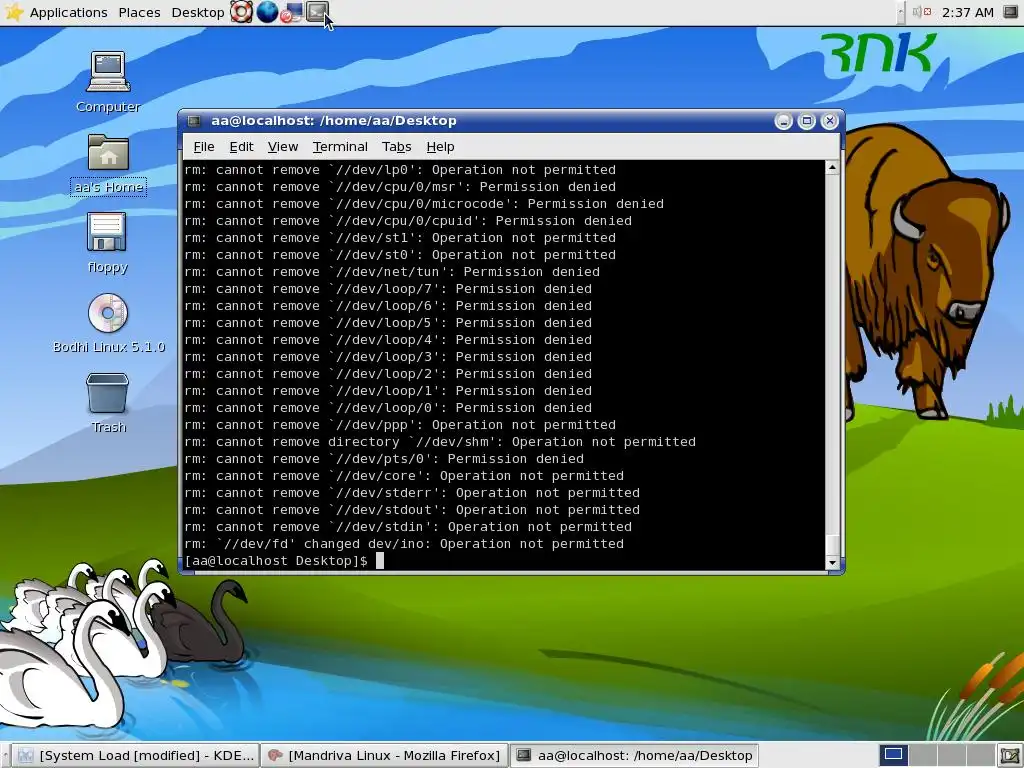Launch terminal from the top panel icon
Viewport: 1024px width, 768px height.
(x=317, y=11)
